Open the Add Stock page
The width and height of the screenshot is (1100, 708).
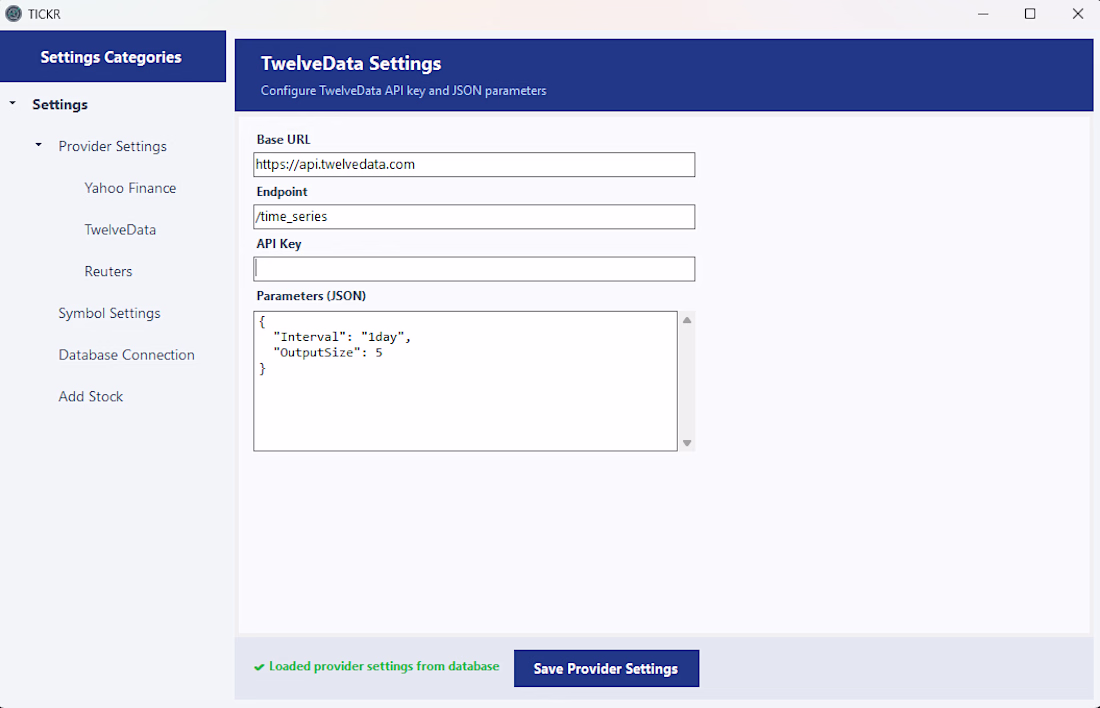[x=90, y=396]
